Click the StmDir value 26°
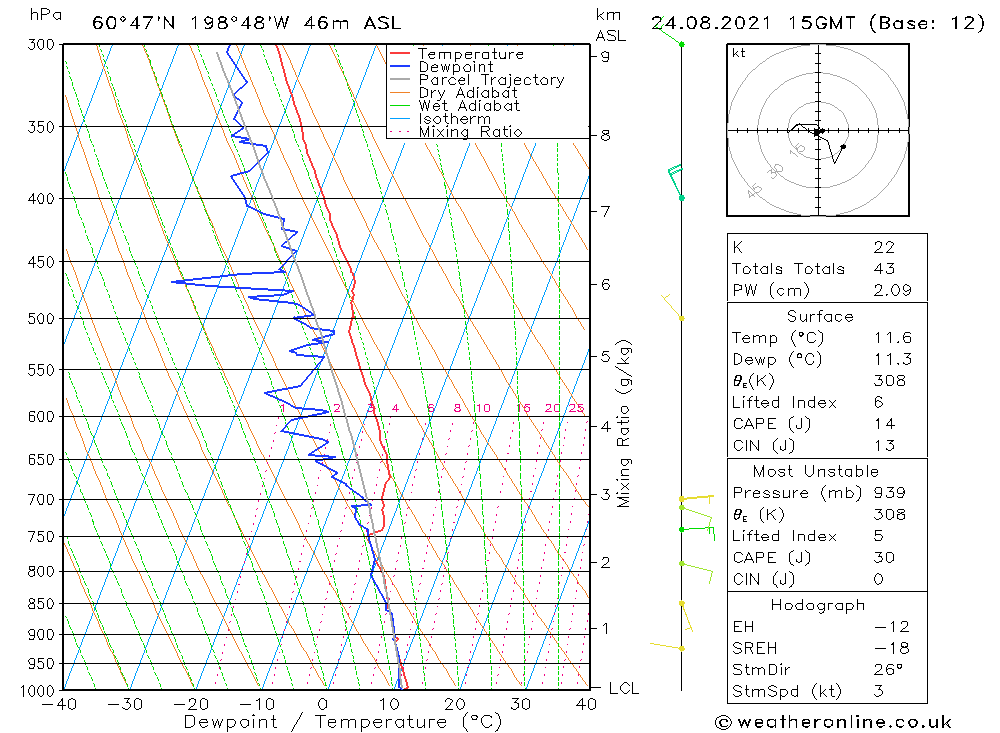Image resolution: width=1000 pixels, height=733 pixels. [888, 670]
